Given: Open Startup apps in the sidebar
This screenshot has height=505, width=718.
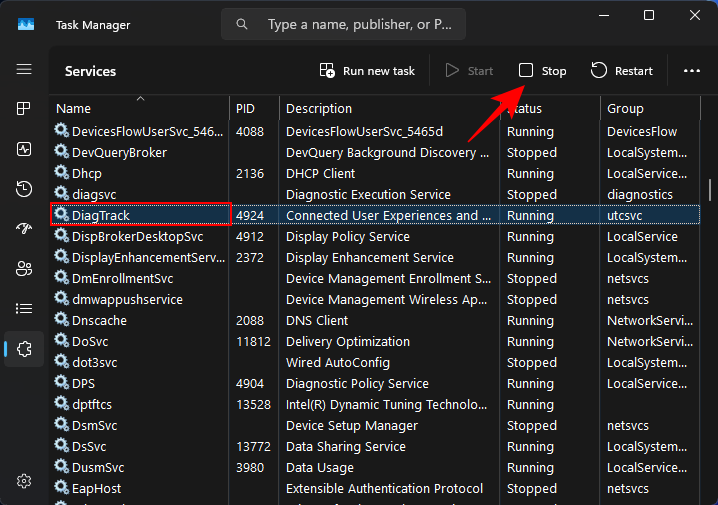Looking at the screenshot, I should coord(24,228).
